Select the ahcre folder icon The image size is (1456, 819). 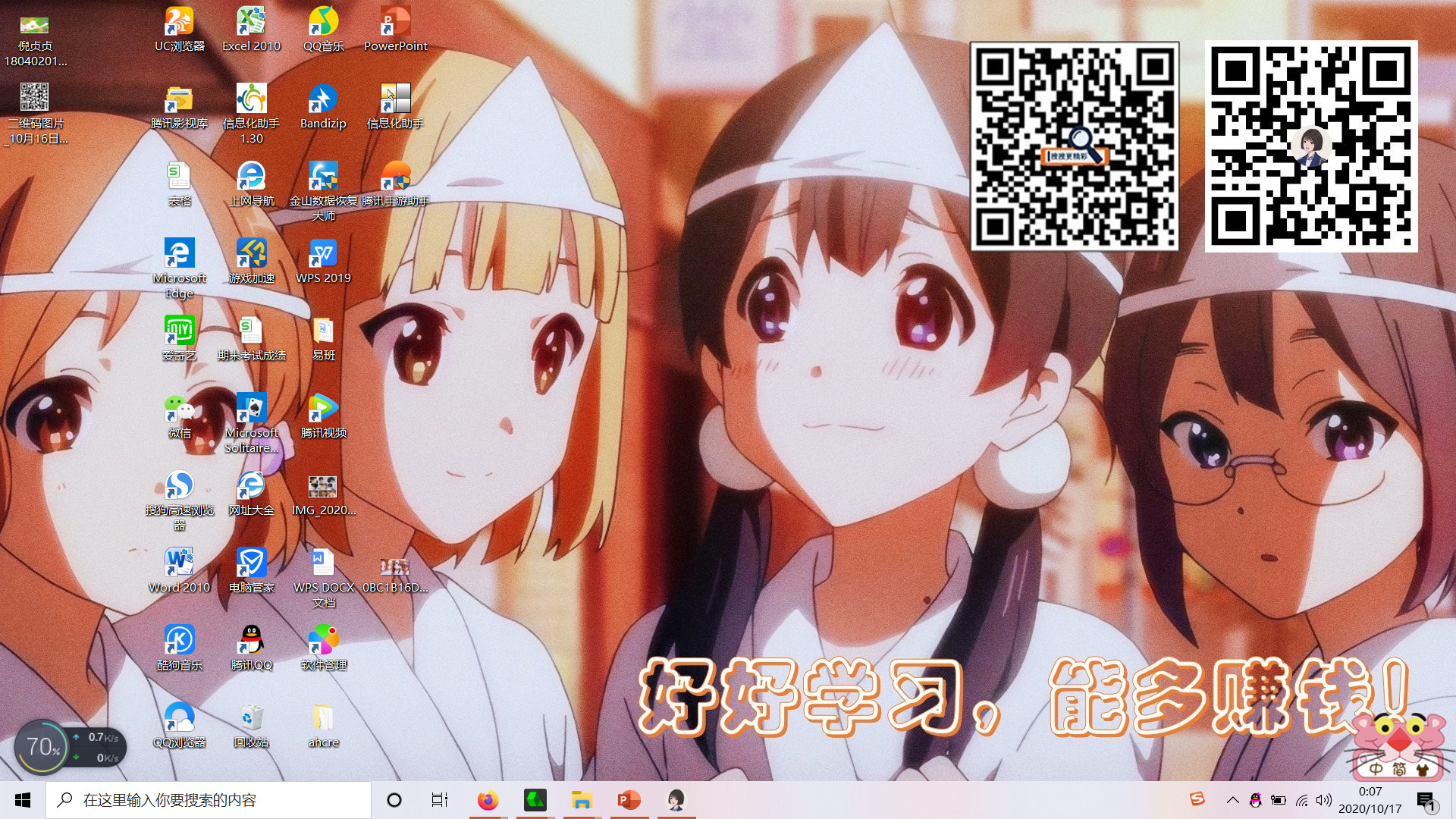pyautogui.click(x=324, y=725)
